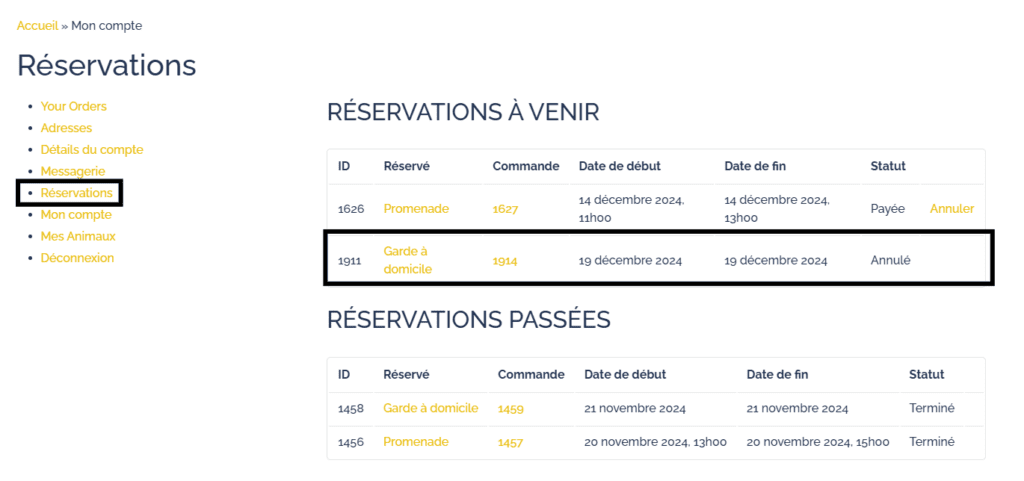Open order number 1914
Image resolution: width=1024 pixels, height=481 pixels.
tap(505, 261)
